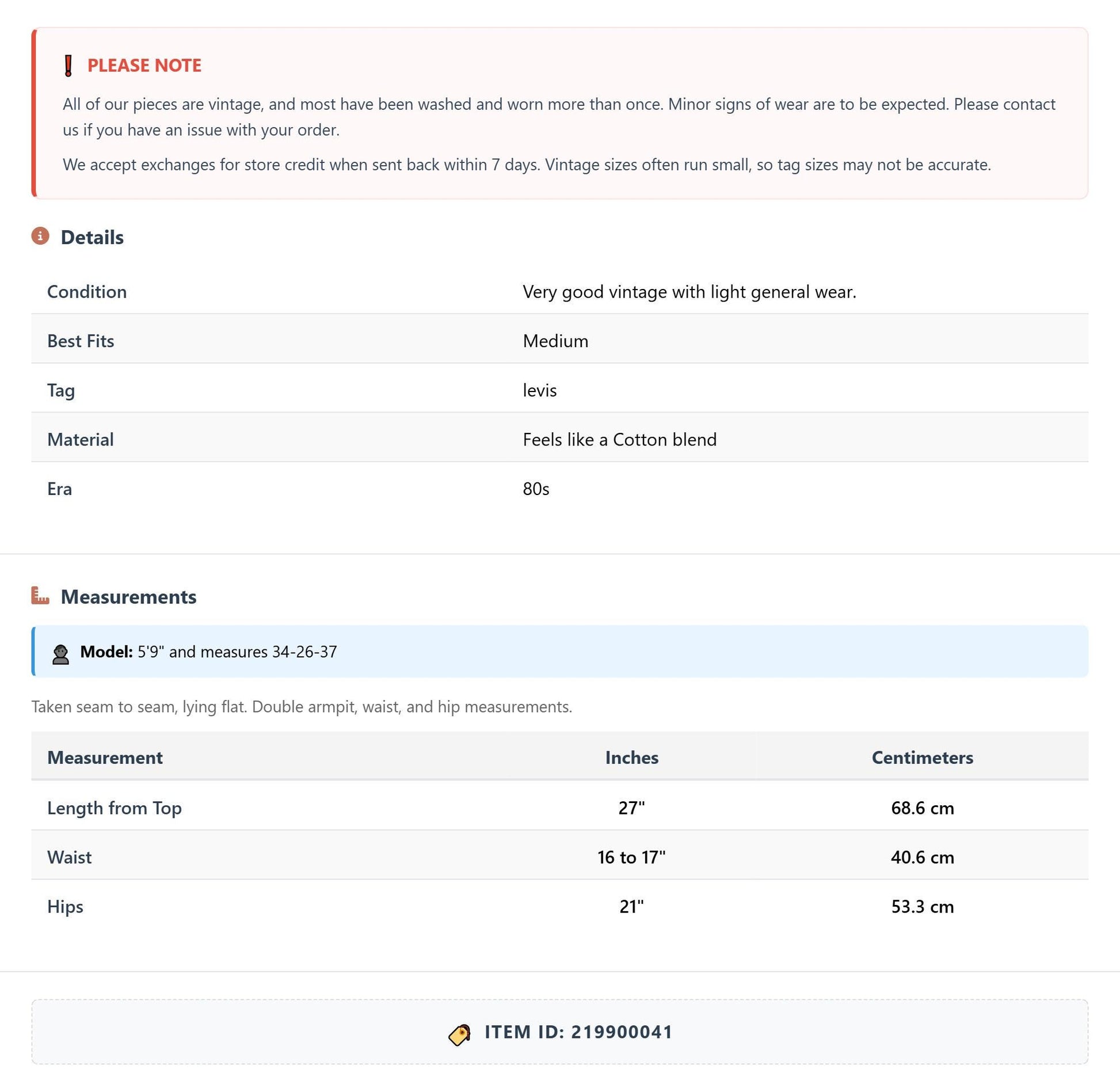Click the Measurement column header
Viewport: 1120px width, 1092px height.
pos(105,757)
